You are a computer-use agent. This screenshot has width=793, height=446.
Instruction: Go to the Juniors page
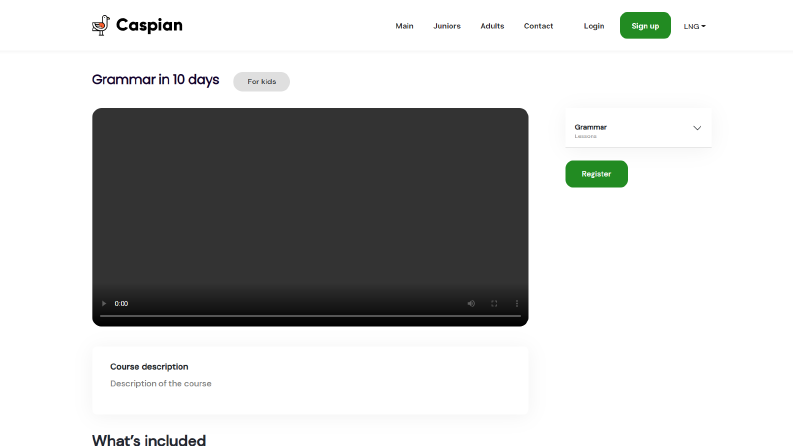447,26
